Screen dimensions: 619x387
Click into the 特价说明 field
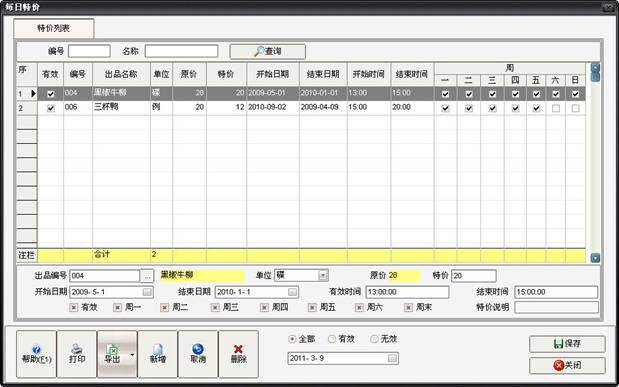click(x=556, y=307)
